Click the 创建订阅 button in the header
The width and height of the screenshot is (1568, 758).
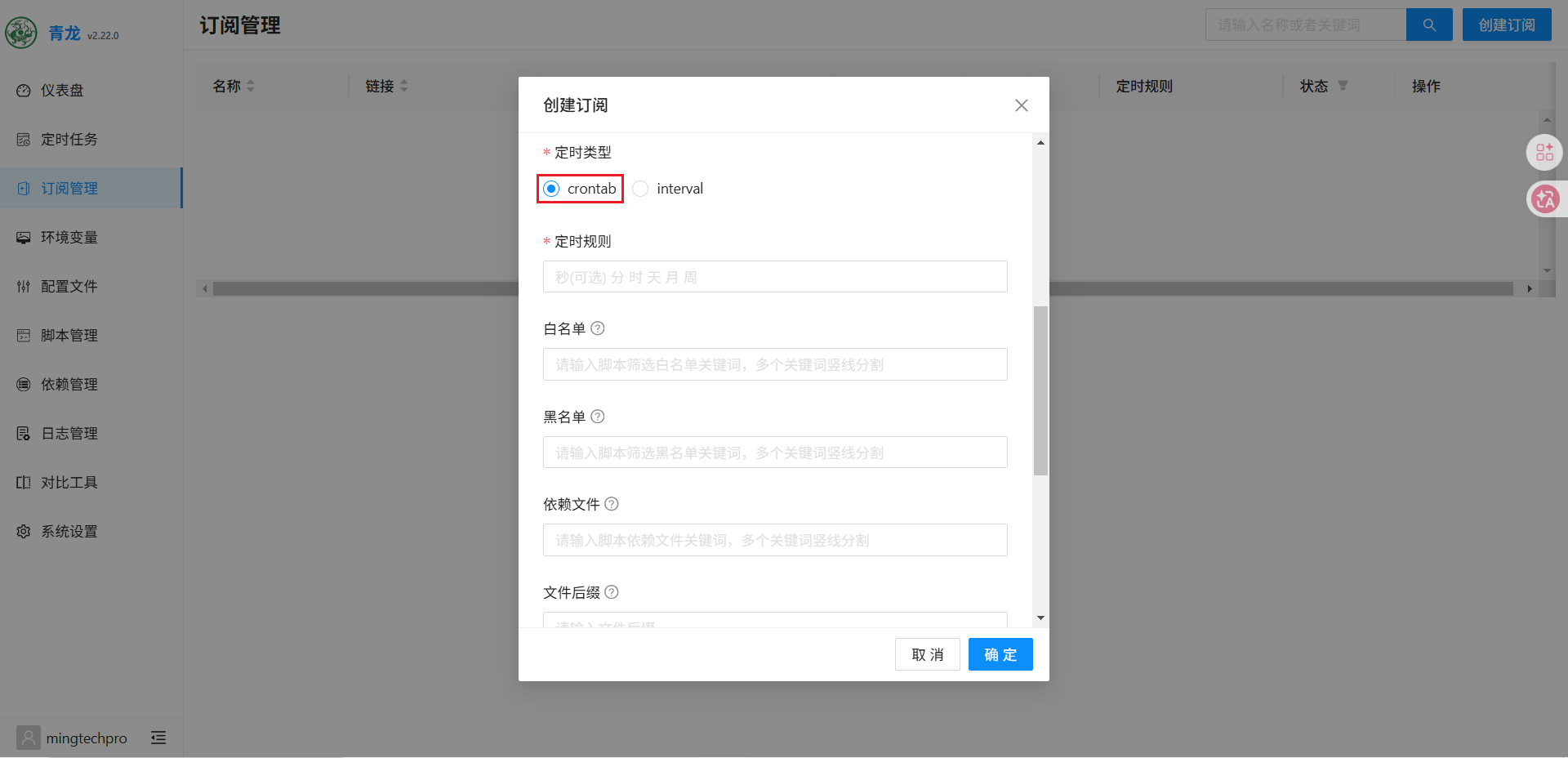pos(1507,25)
